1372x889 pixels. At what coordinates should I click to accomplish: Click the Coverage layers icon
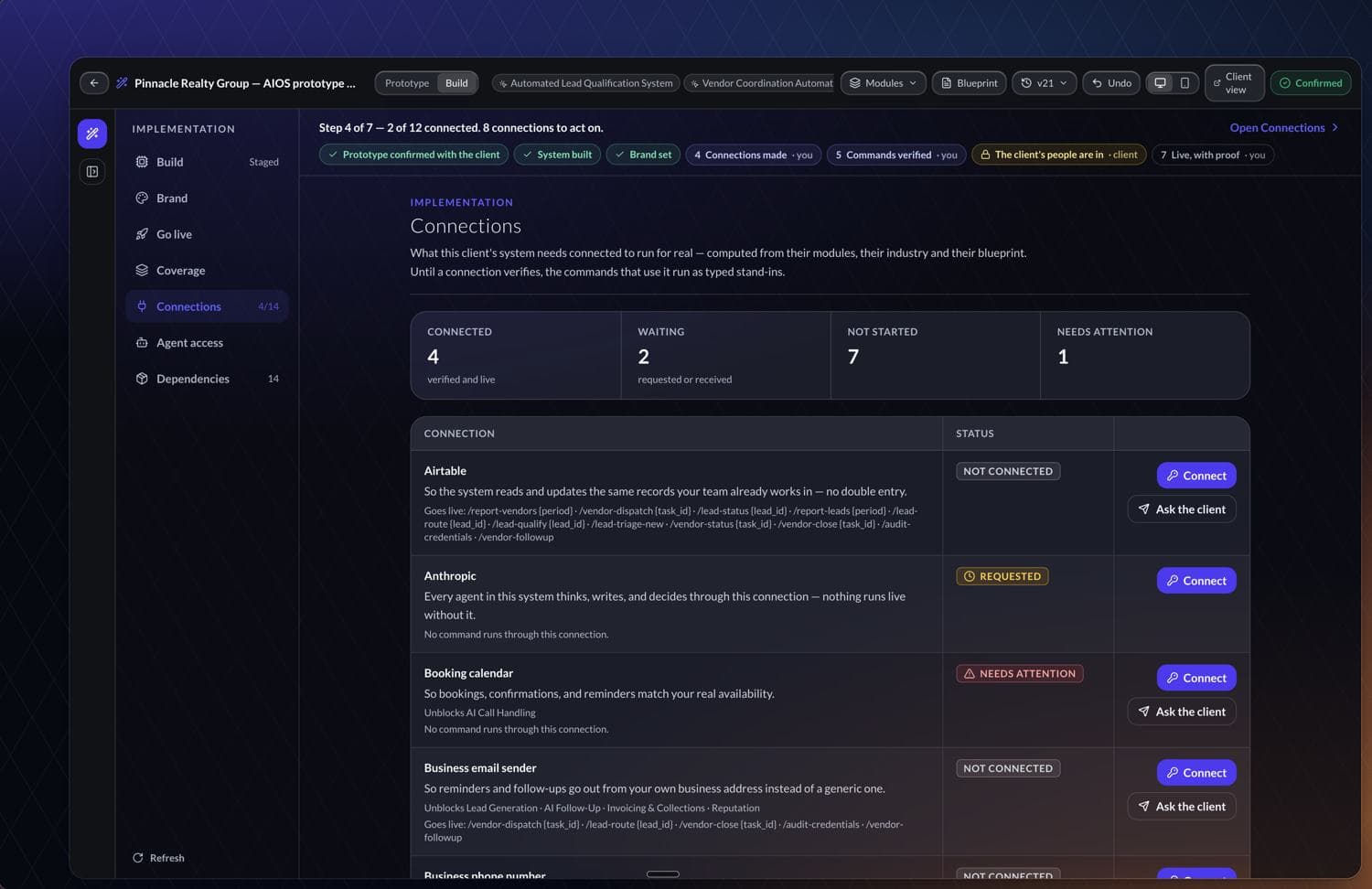click(142, 270)
